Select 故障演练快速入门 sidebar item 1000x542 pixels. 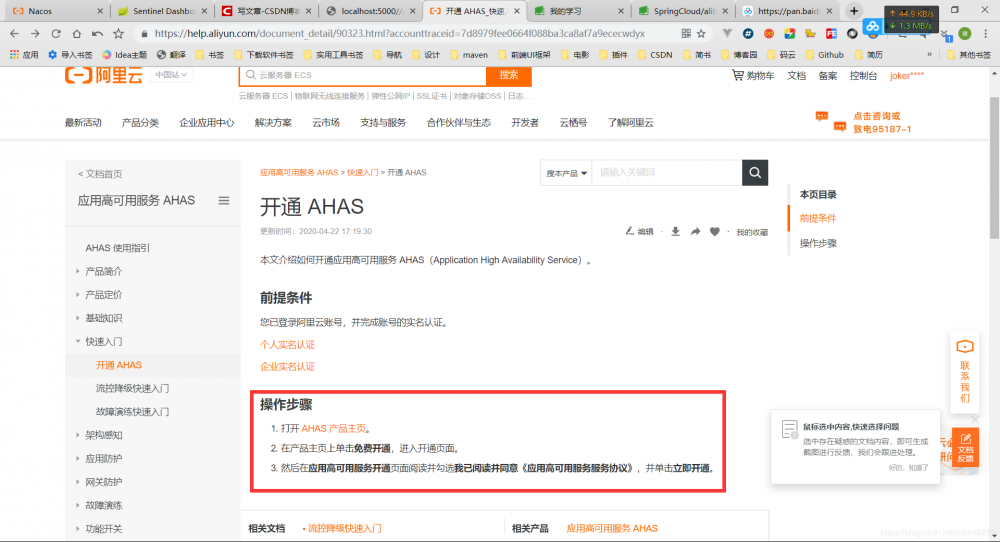pyautogui.click(x=132, y=411)
